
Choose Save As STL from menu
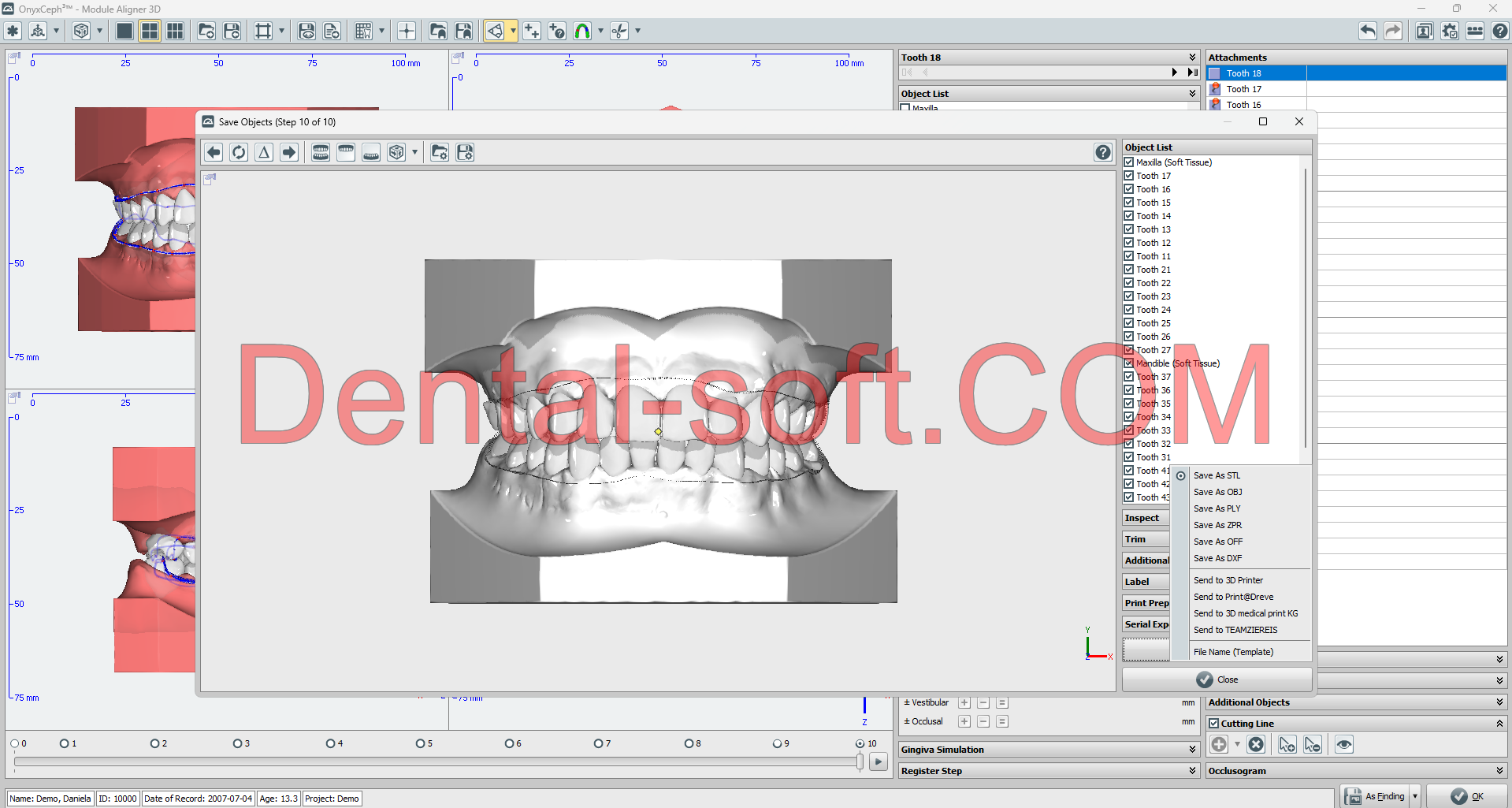(x=1217, y=475)
